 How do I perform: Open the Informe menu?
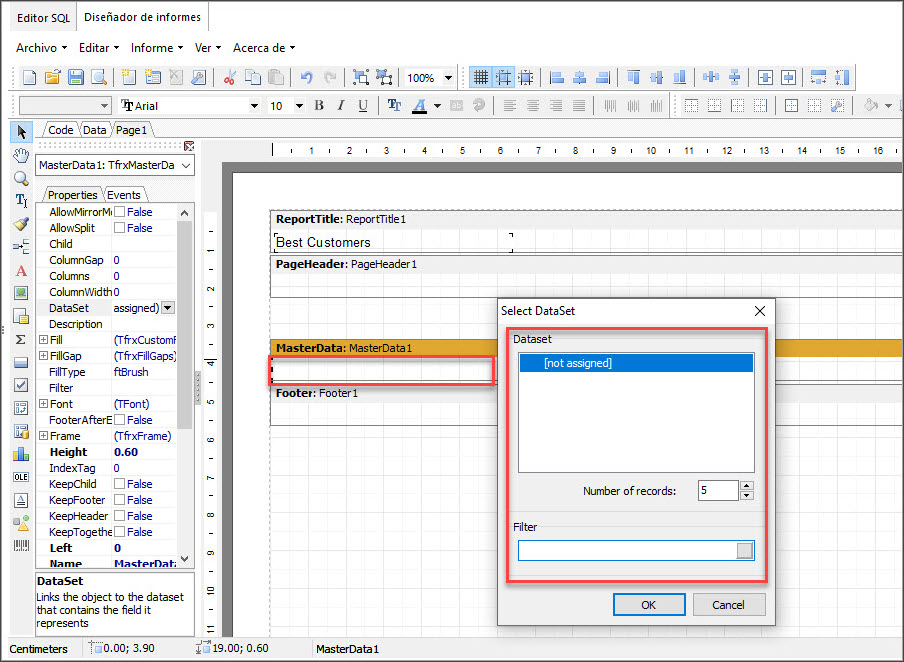(x=157, y=48)
